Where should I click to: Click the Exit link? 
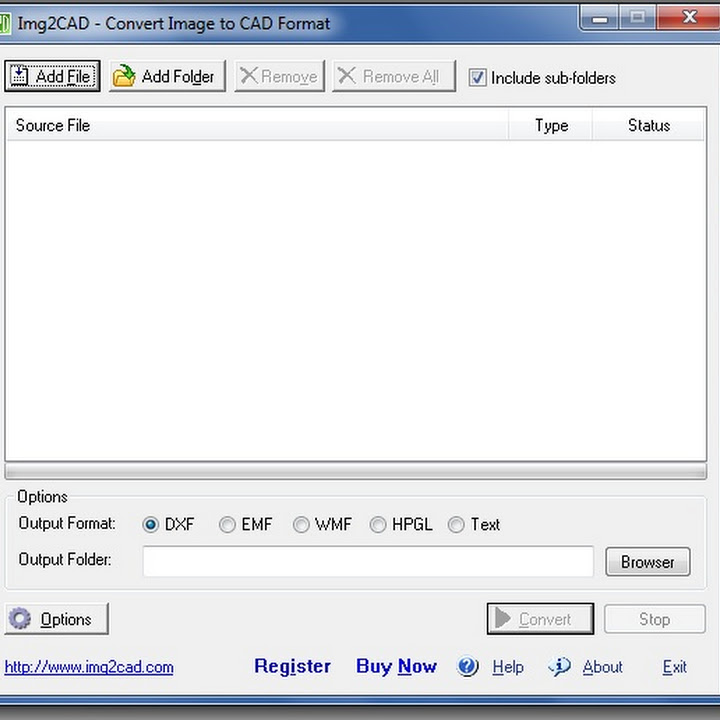(x=674, y=667)
